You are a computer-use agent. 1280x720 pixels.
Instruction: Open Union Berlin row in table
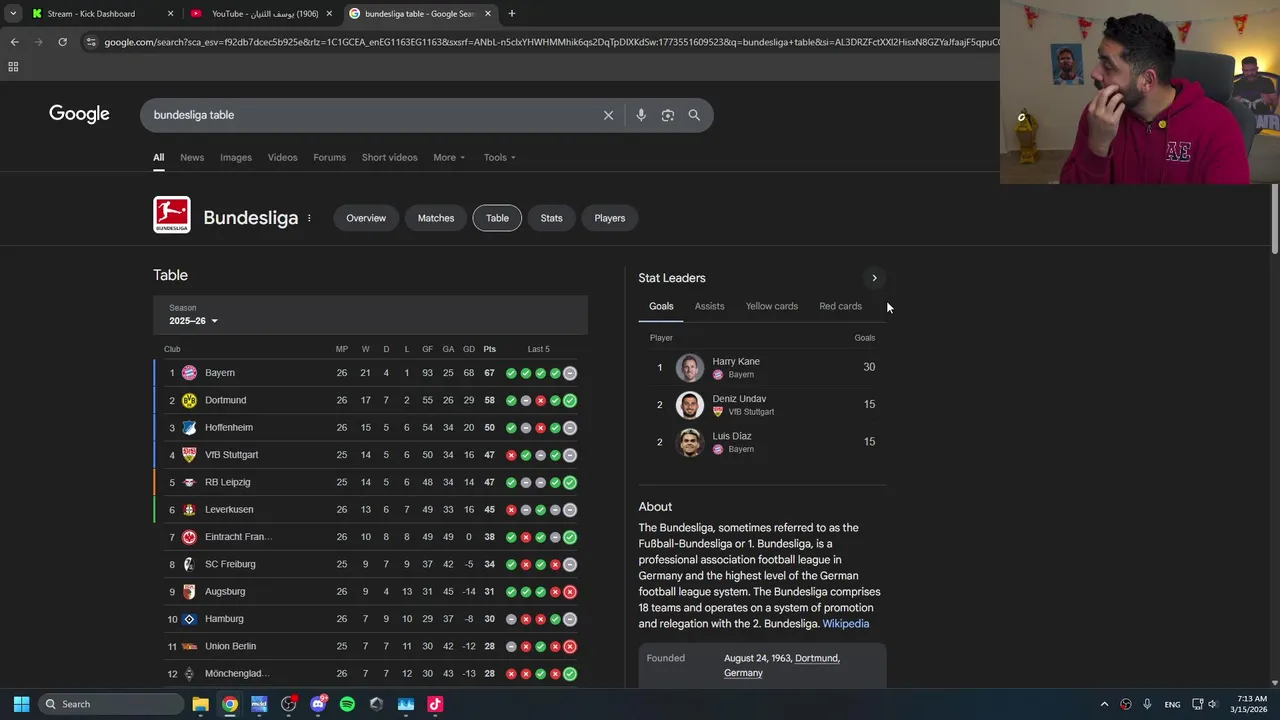pyautogui.click(x=370, y=646)
